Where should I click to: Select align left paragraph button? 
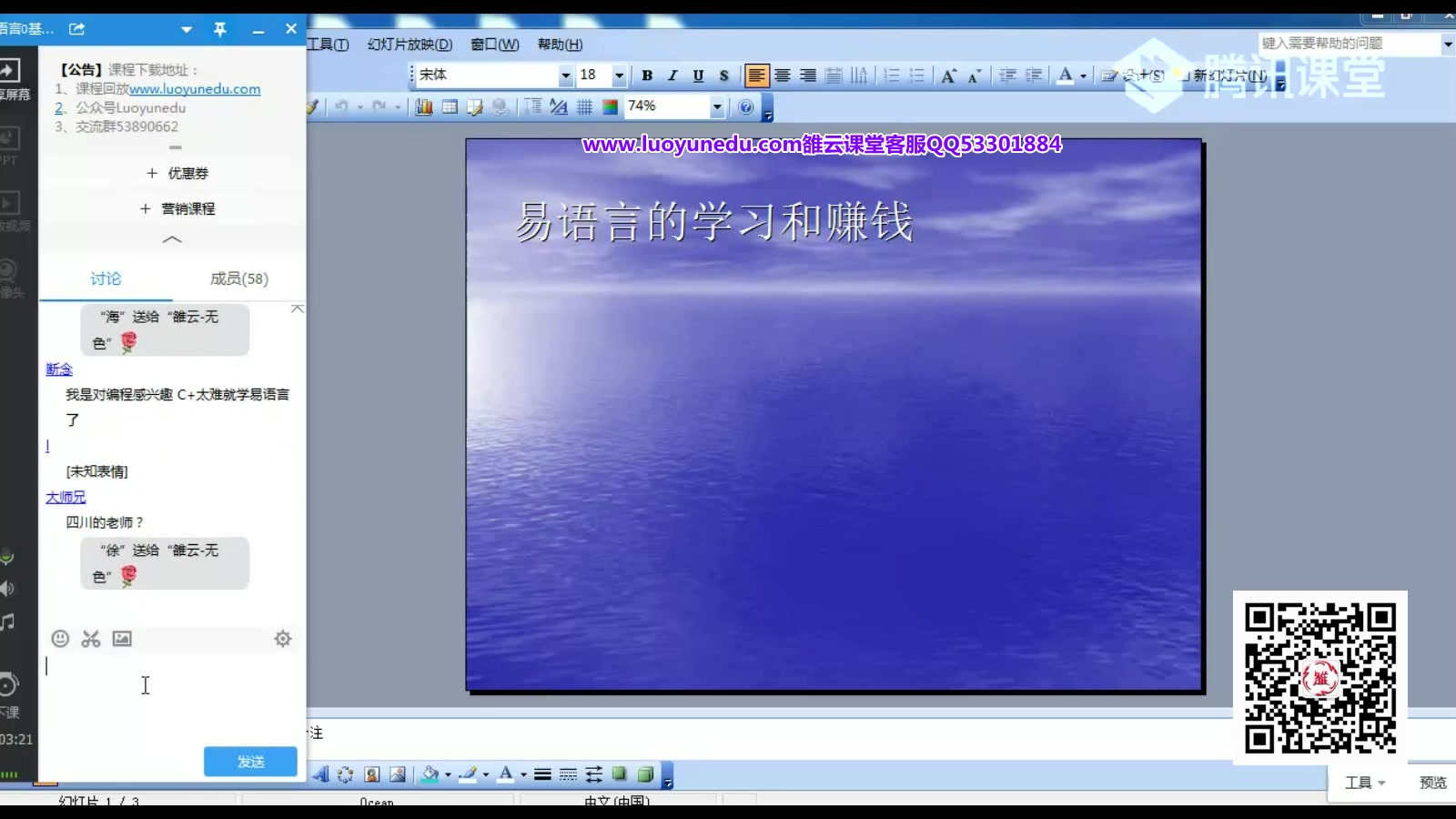pos(756,76)
